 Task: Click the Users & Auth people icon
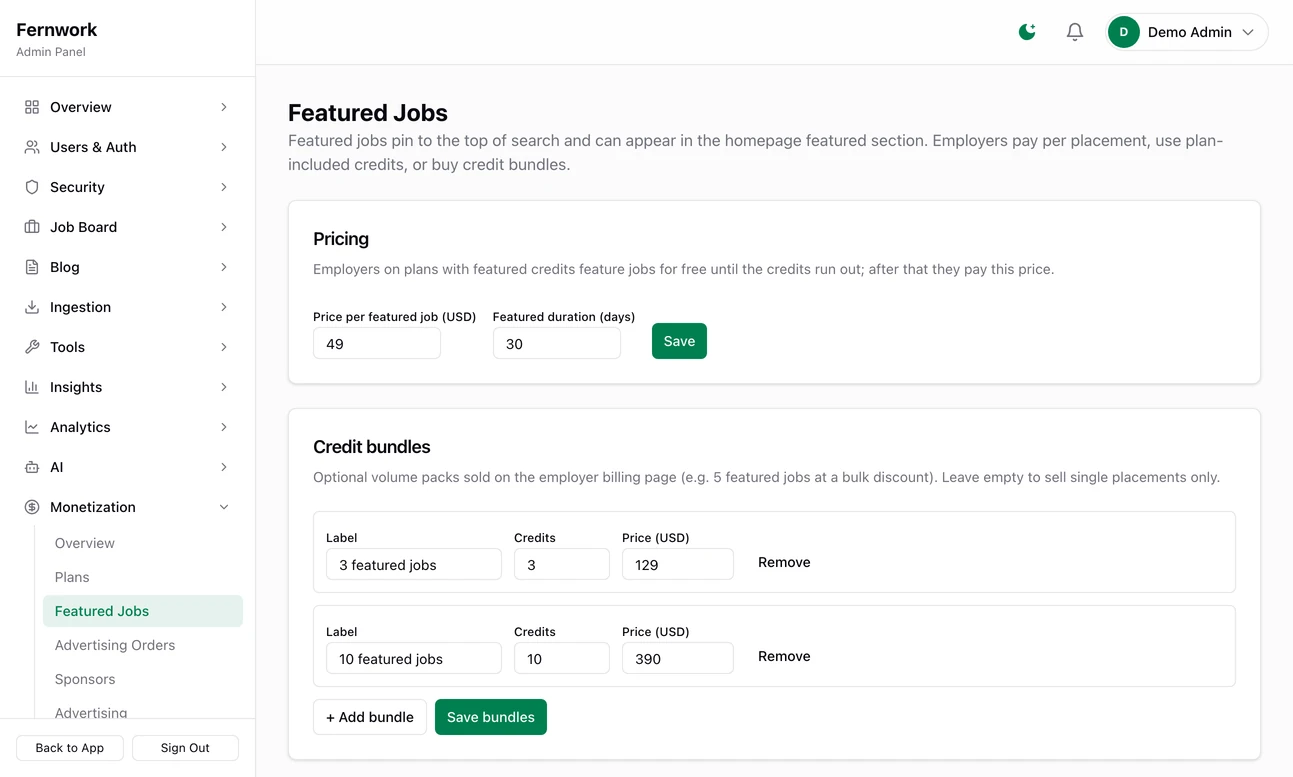pos(32,147)
